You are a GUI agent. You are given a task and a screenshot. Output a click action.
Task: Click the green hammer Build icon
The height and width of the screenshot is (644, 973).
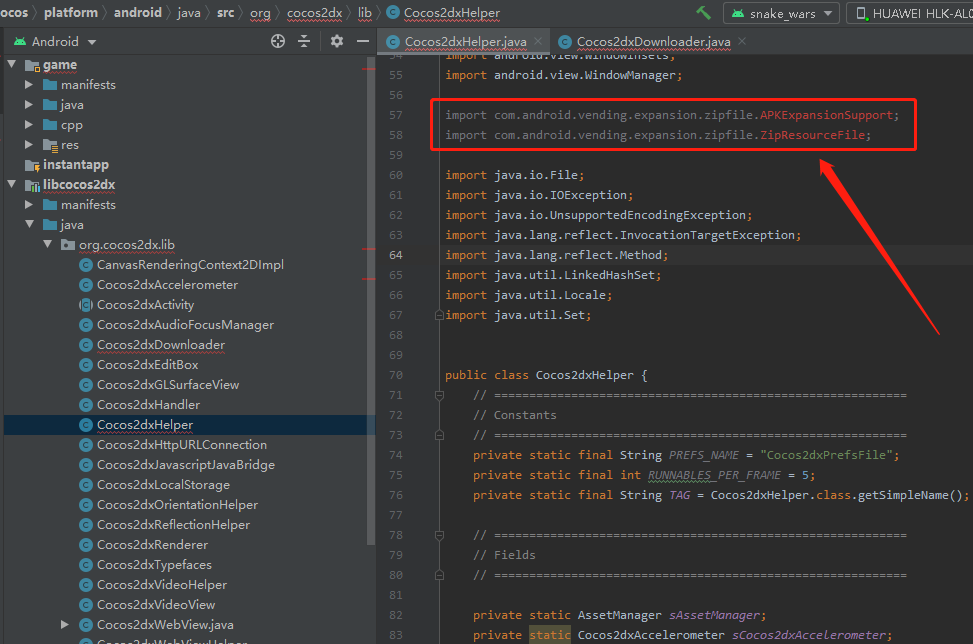click(704, 13)
